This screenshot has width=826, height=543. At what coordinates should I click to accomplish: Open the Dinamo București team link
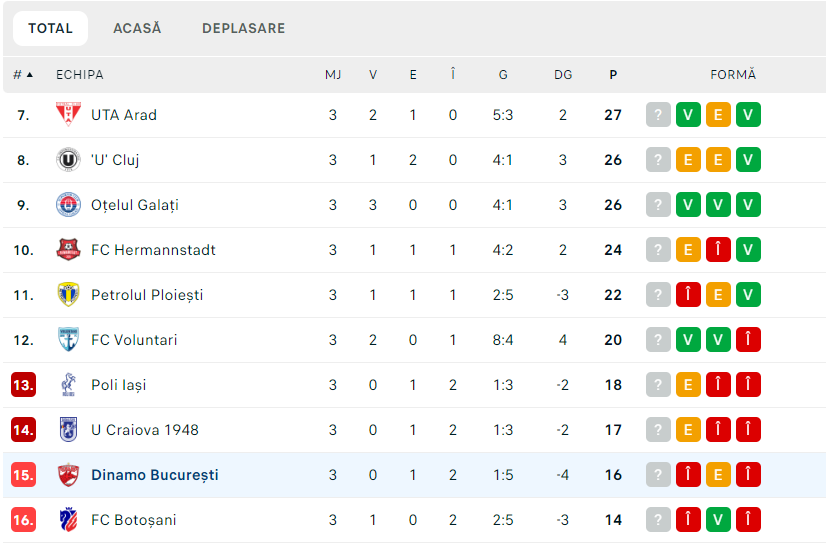tap(154, 475)
